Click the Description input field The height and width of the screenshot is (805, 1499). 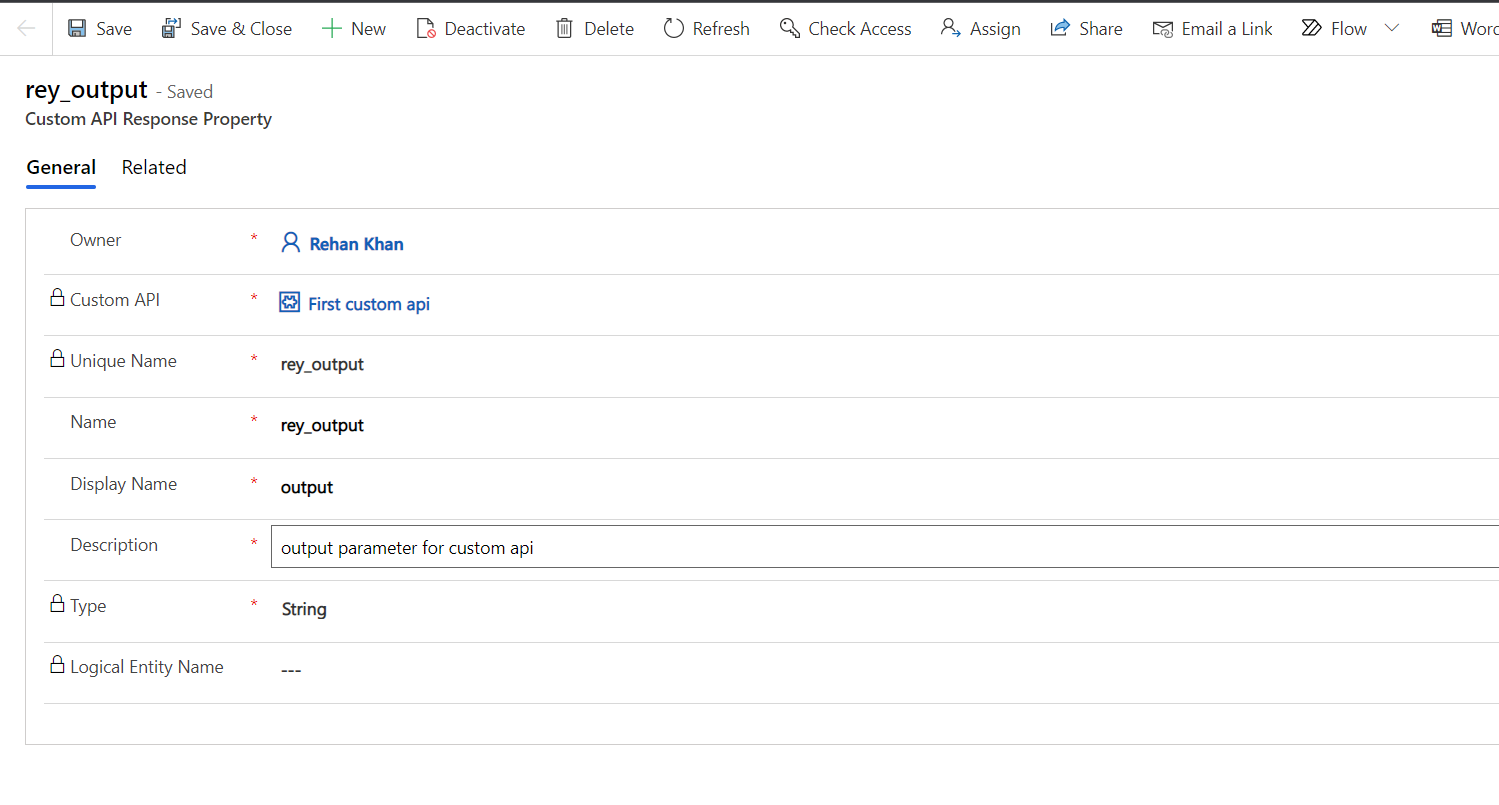tap(880, 548)
